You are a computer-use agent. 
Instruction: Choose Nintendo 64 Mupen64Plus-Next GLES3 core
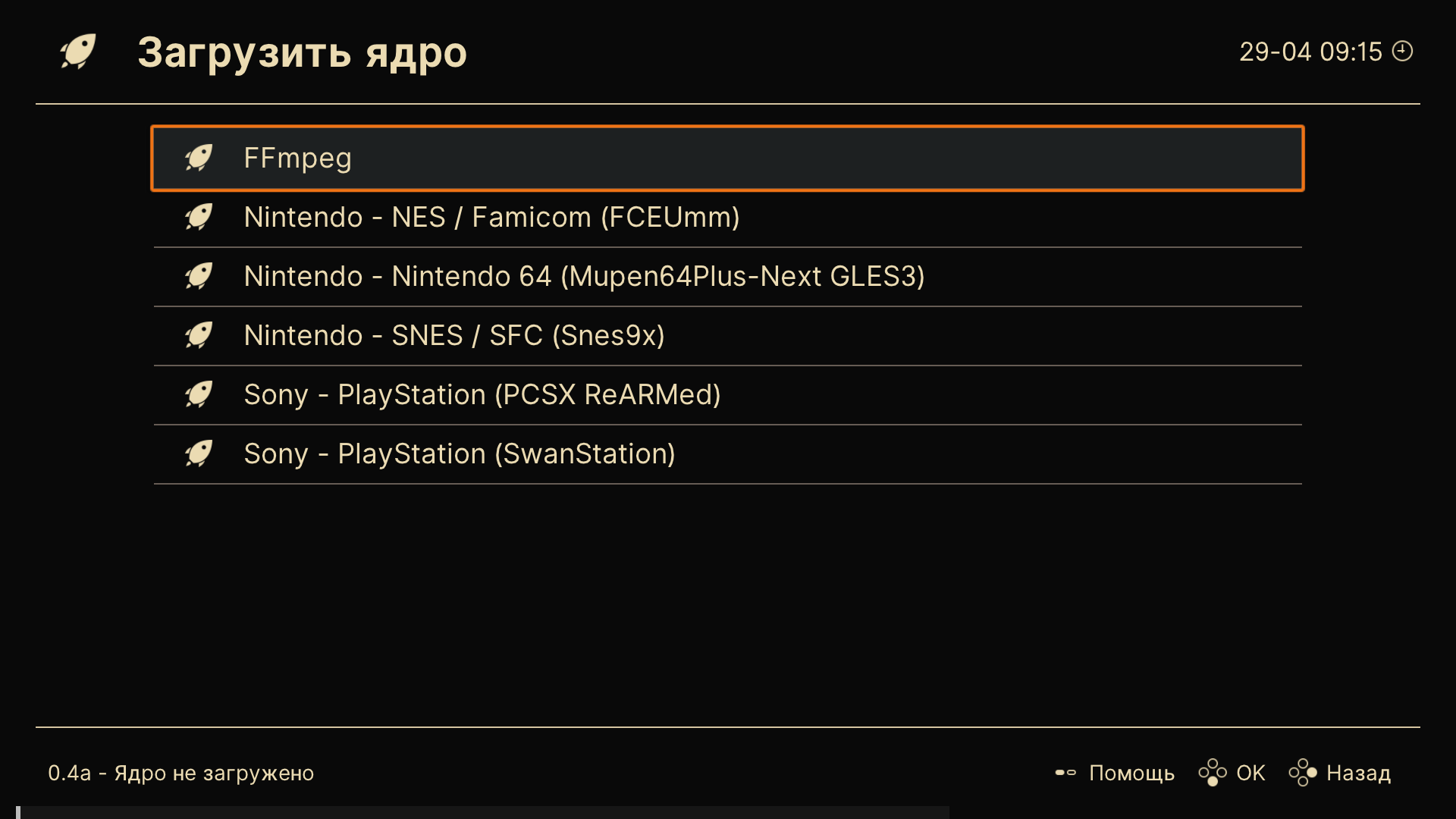(727, 277)
